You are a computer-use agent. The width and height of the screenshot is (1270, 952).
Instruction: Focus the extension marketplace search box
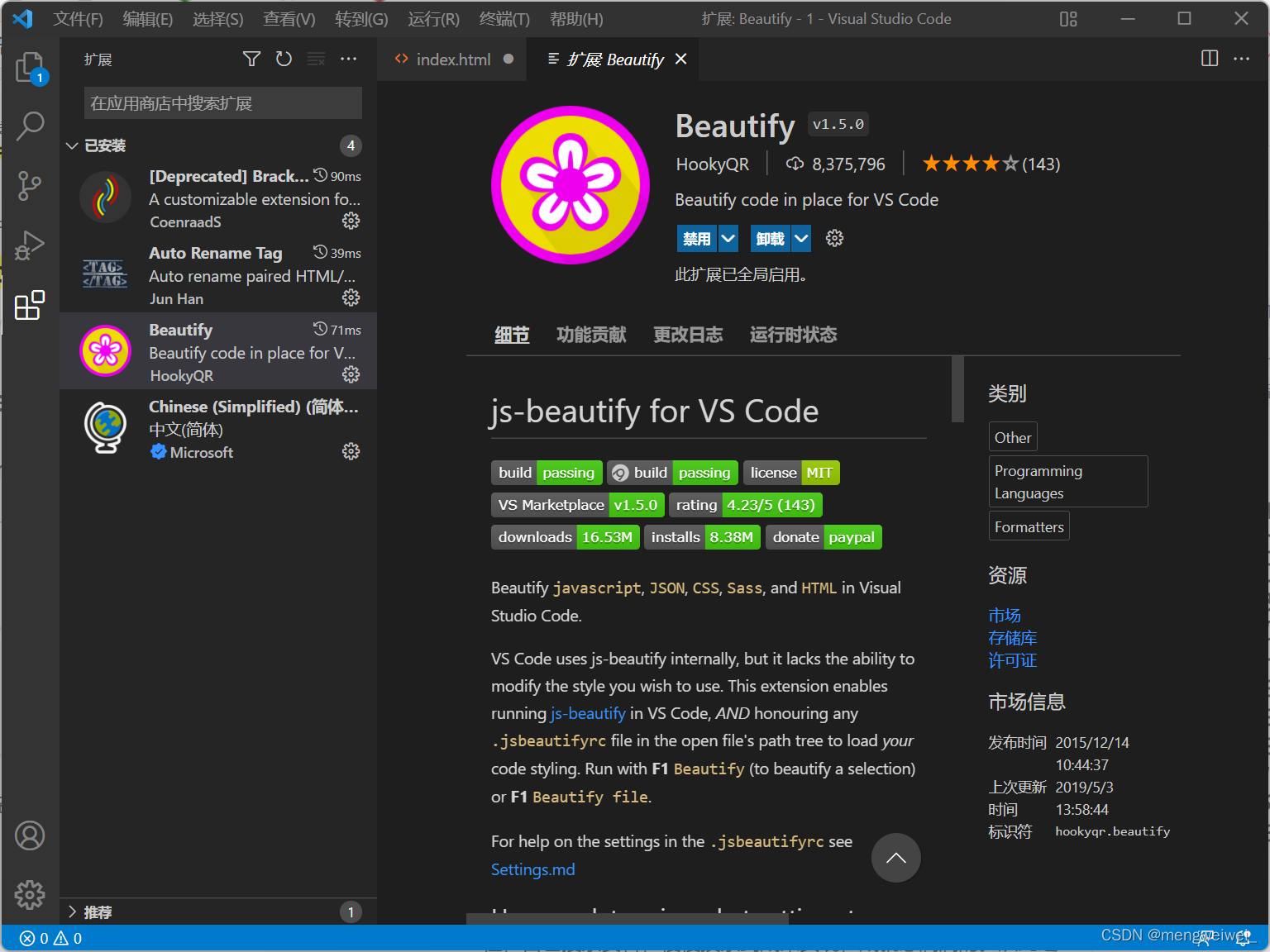point(223,103)
